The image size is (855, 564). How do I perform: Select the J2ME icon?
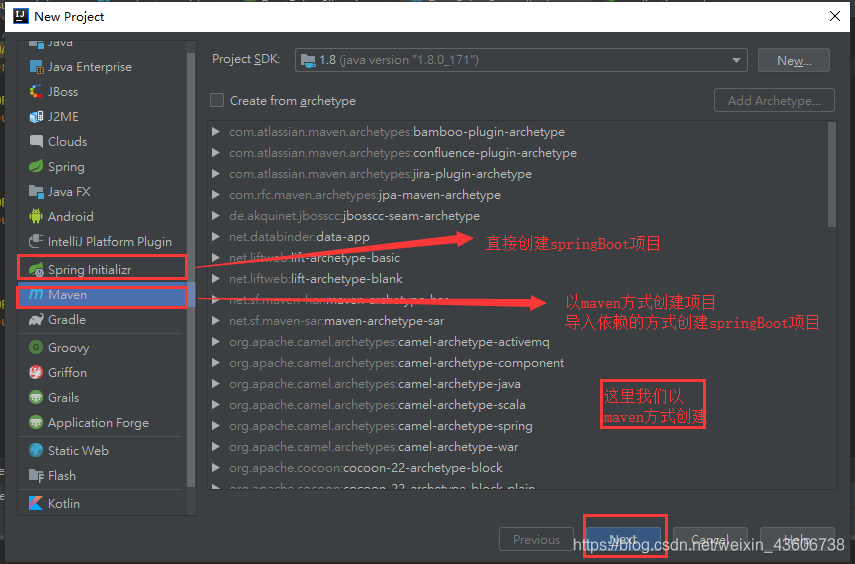coord(36,117)
